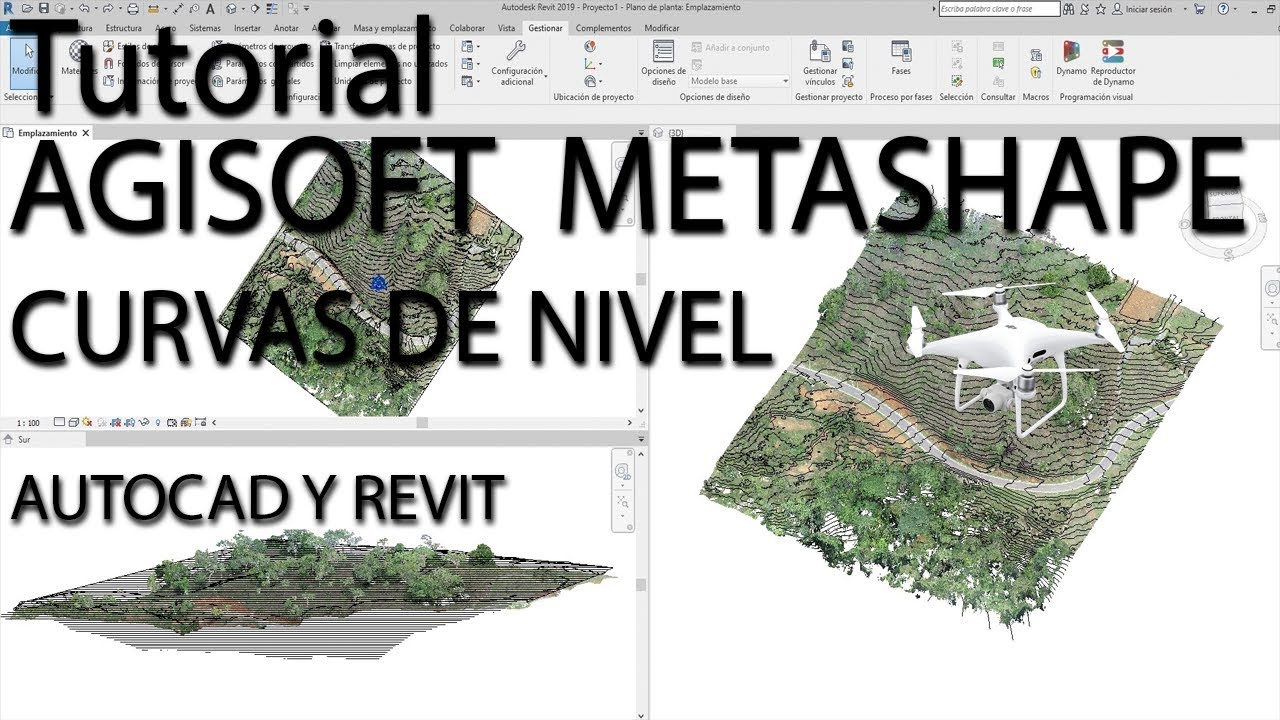Toggle visual style cube in view control bar

click(74, 423)
